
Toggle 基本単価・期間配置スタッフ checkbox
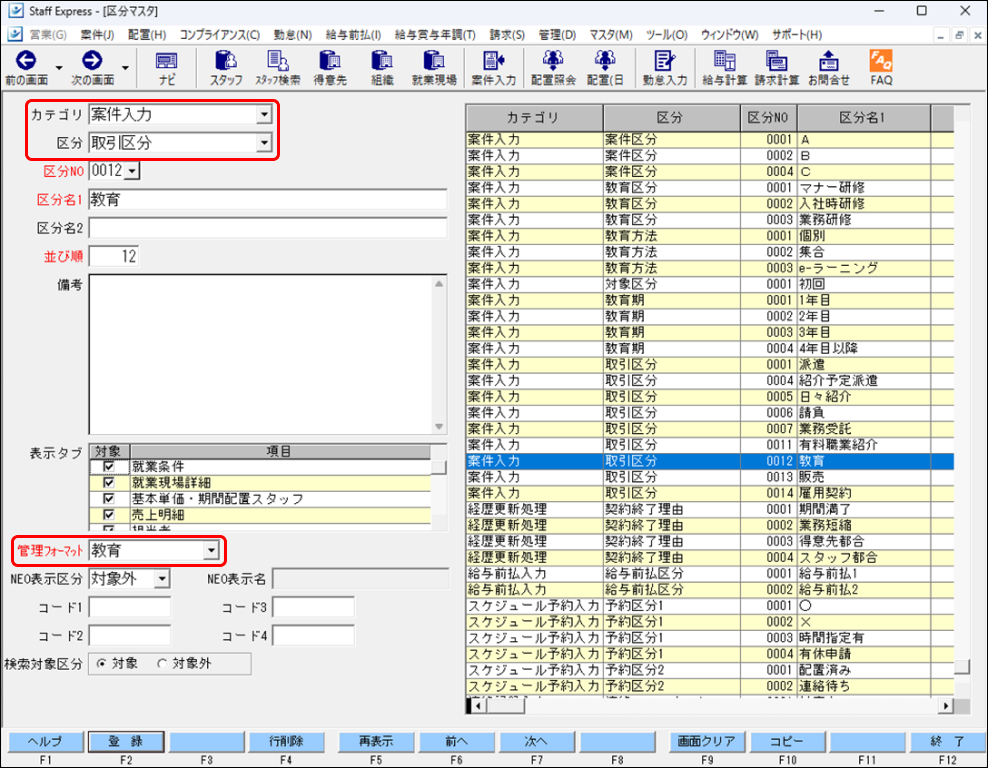click(x=109, y=498)
